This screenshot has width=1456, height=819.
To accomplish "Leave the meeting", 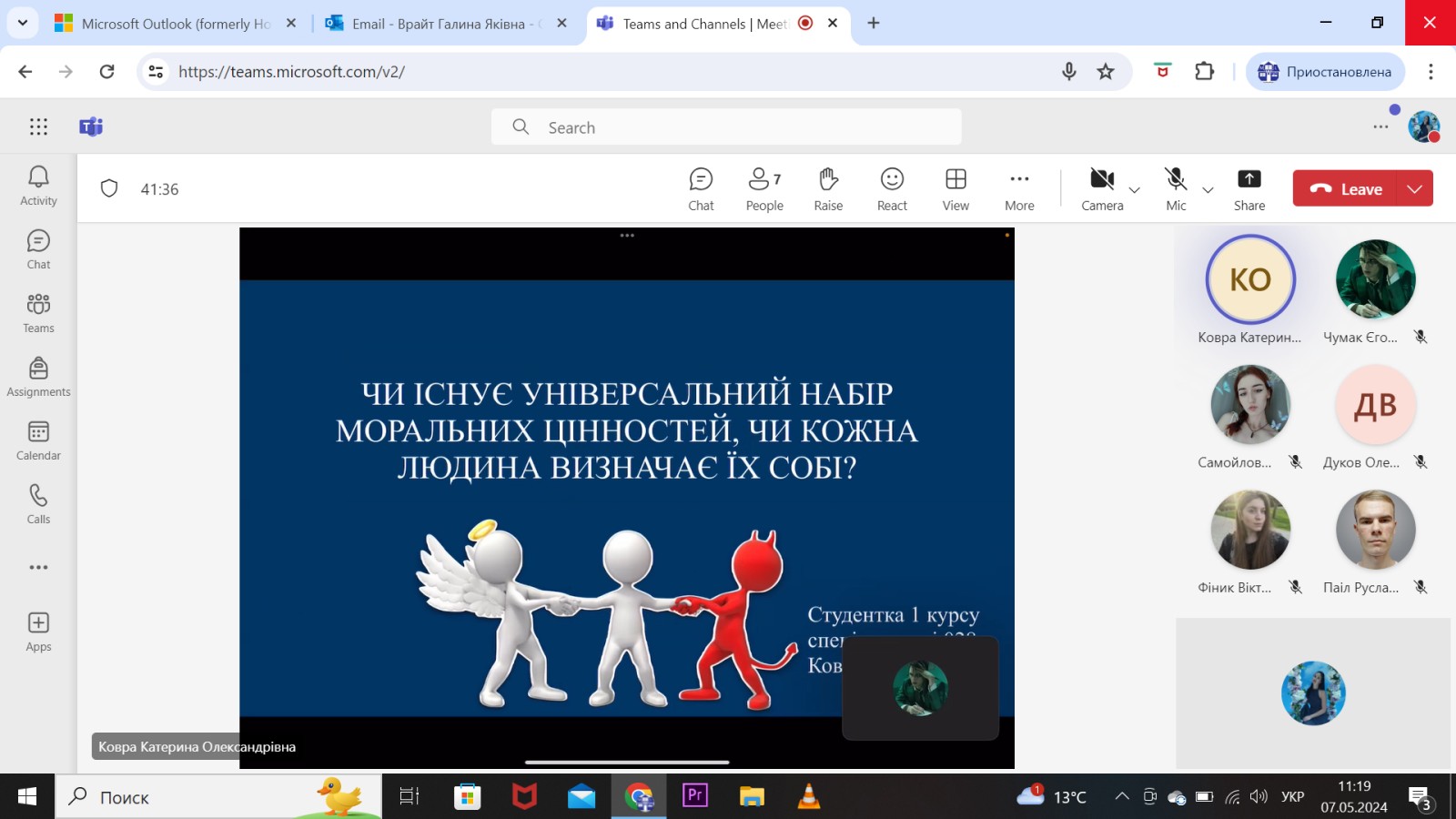I will pyautogui.click(x=1347, y=188).
